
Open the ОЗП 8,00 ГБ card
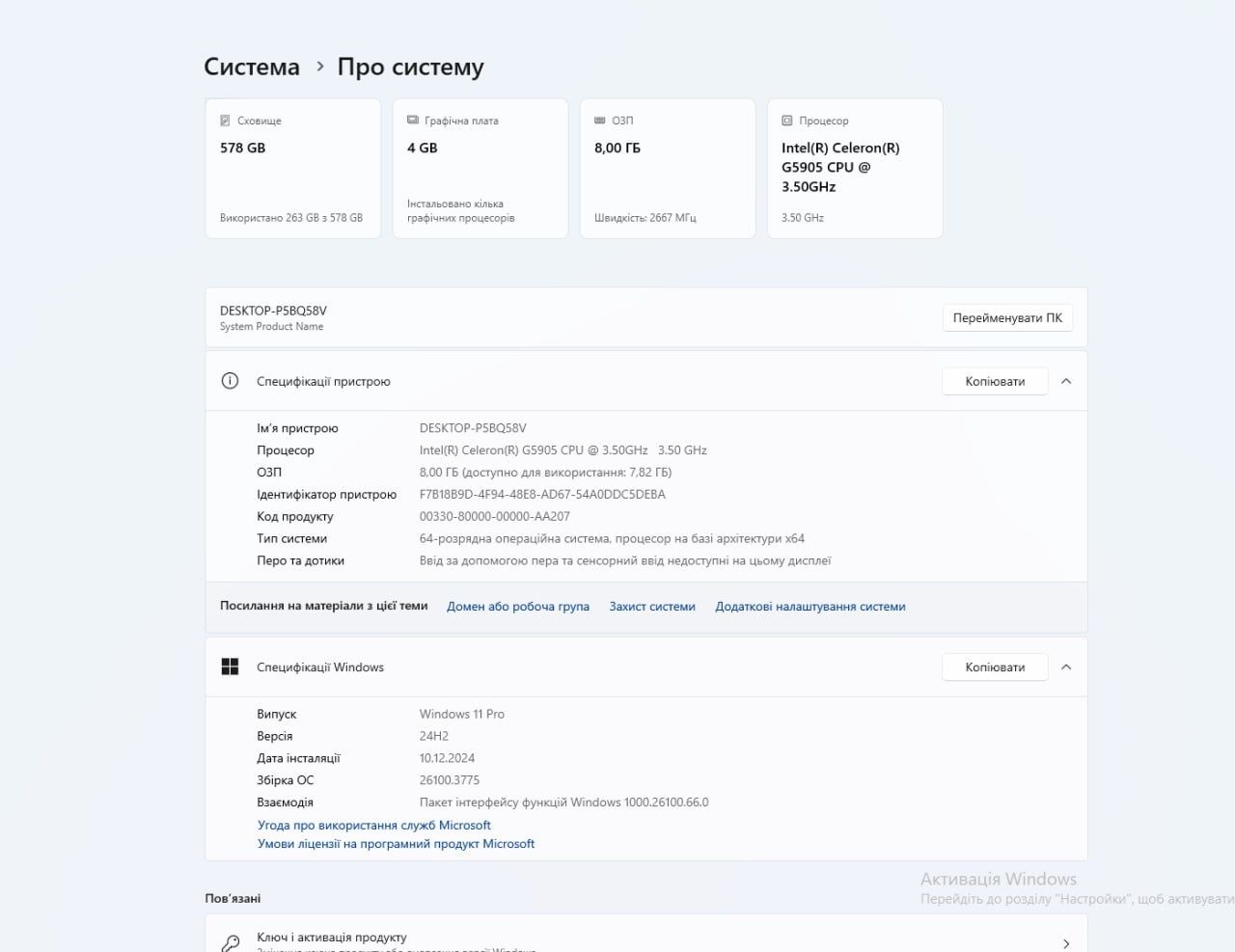pos(668,168)
